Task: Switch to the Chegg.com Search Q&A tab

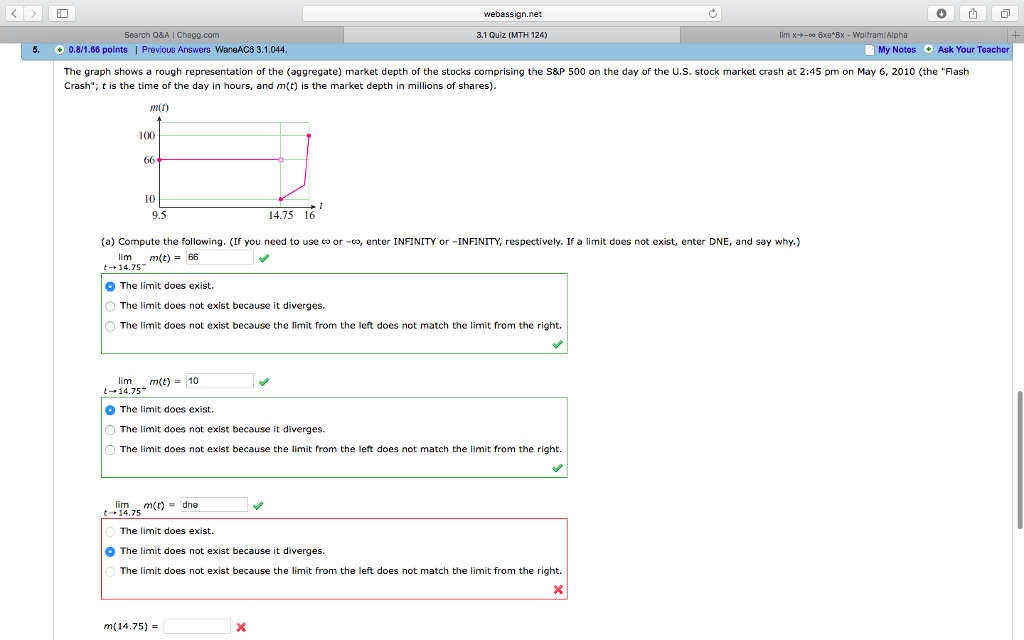Action: [x=170, y=33]
